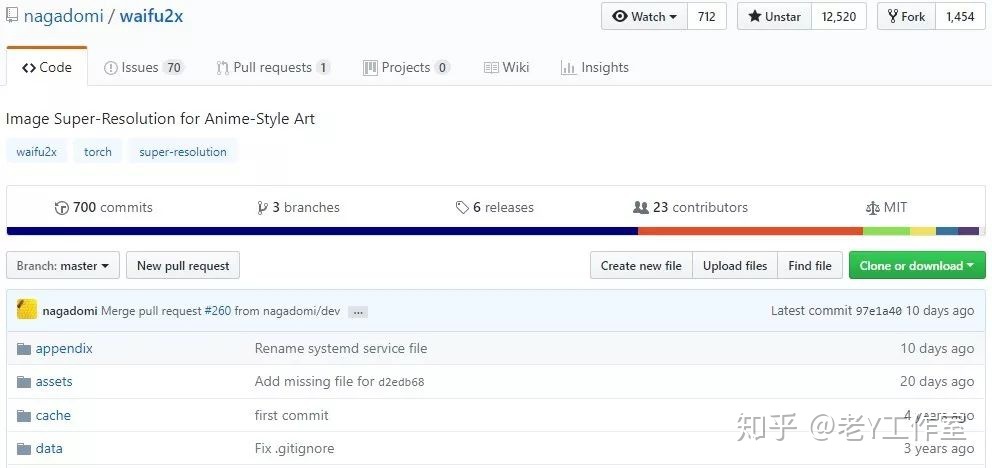The height and width of the screenshot is (468, 992).
Task: Switch to the Code tab
Action: pyautogui.click(x=47, y=68)
